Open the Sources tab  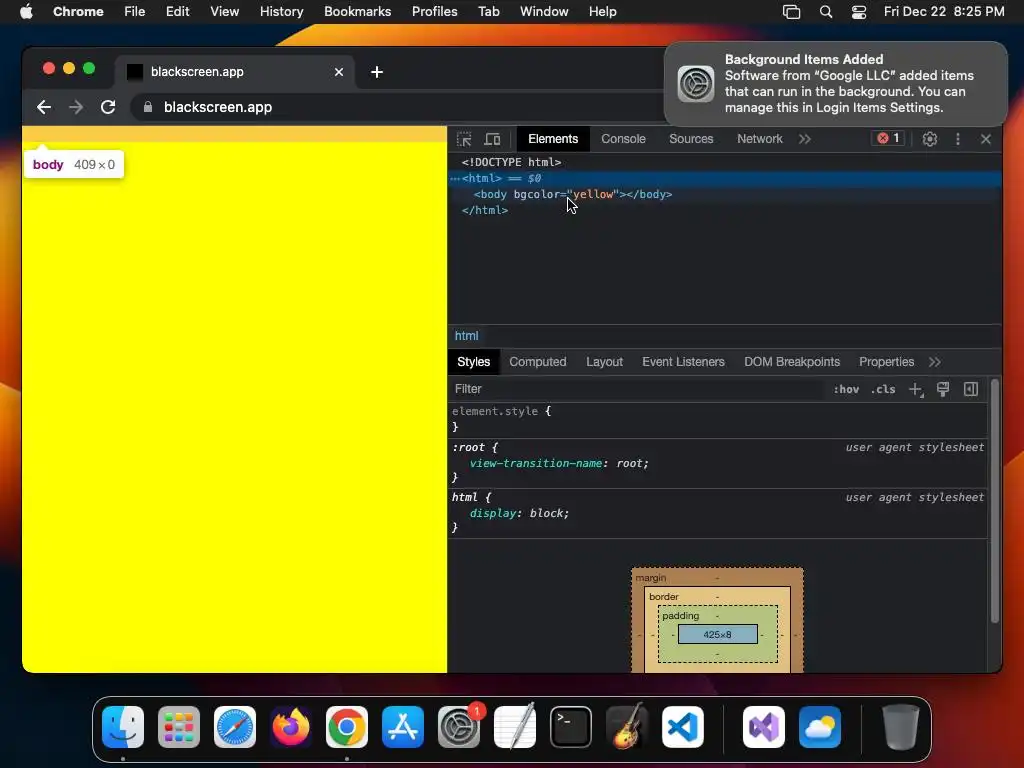[691, 139]
